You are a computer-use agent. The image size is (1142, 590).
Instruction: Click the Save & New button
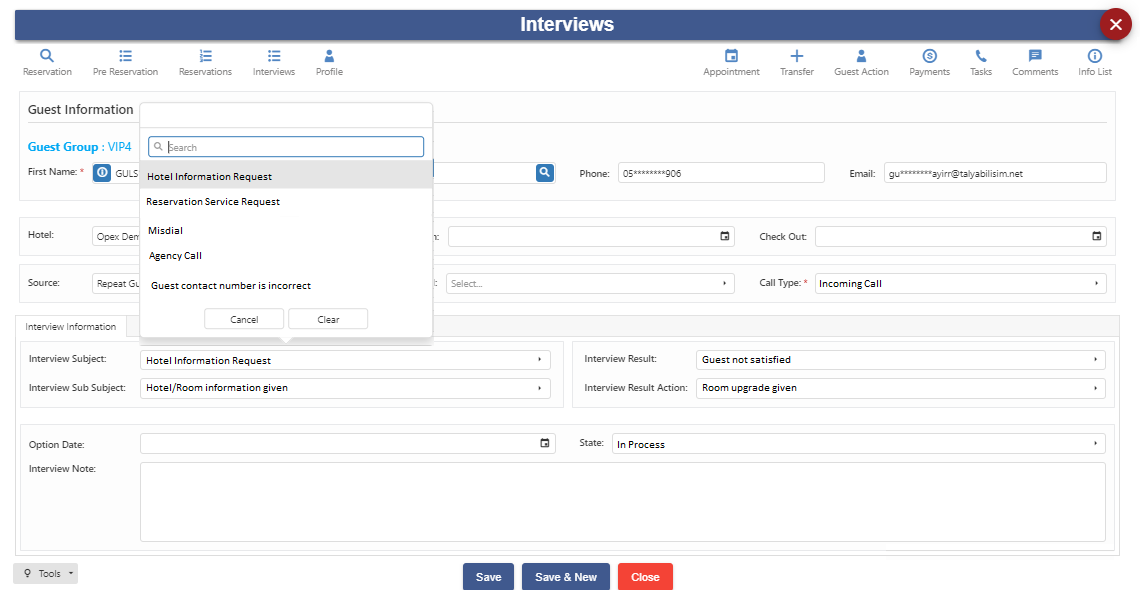pyautogui.click(x=566, y=577)
